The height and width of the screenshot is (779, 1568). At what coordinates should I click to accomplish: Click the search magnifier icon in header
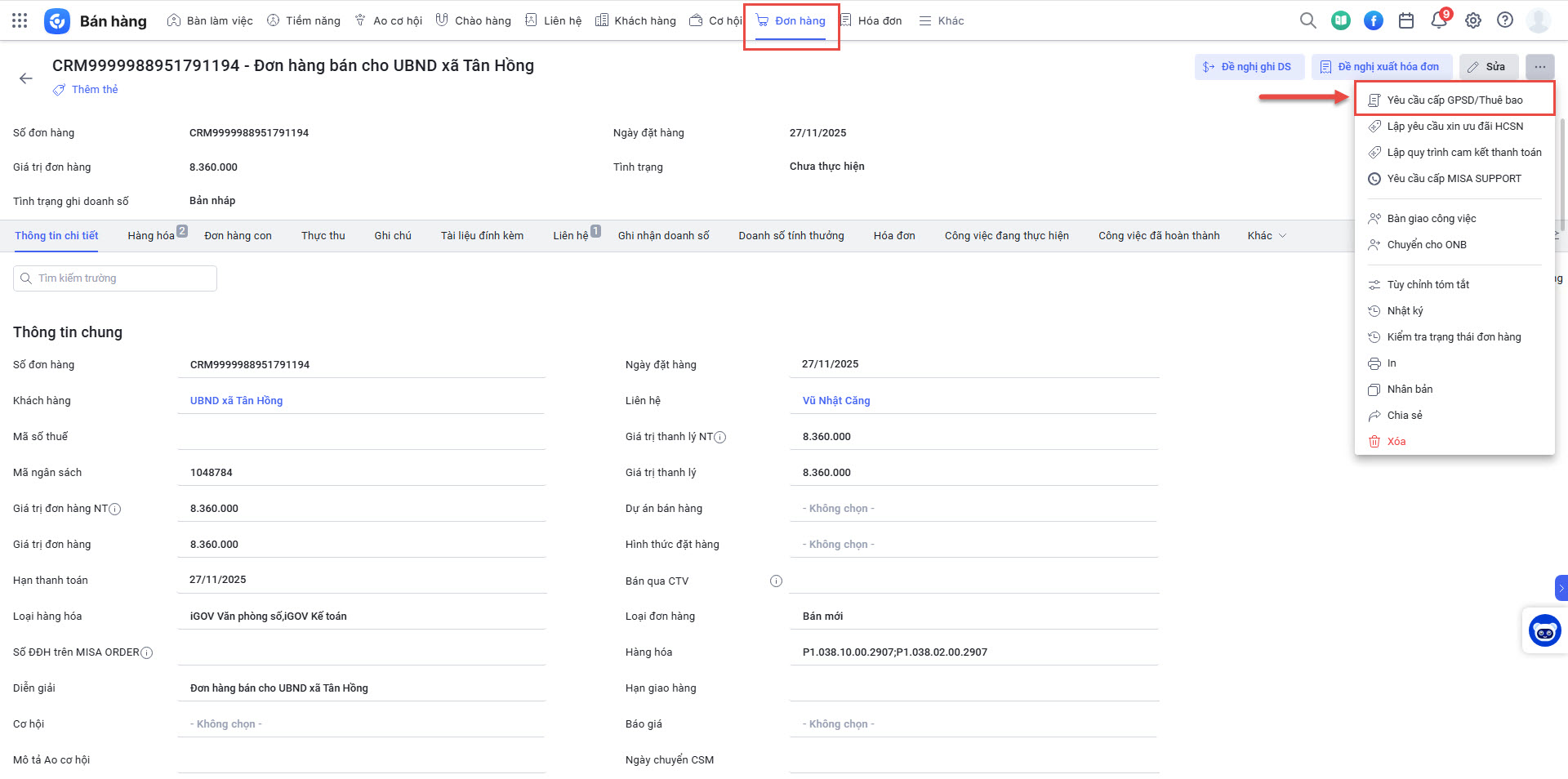[1307, 20]
